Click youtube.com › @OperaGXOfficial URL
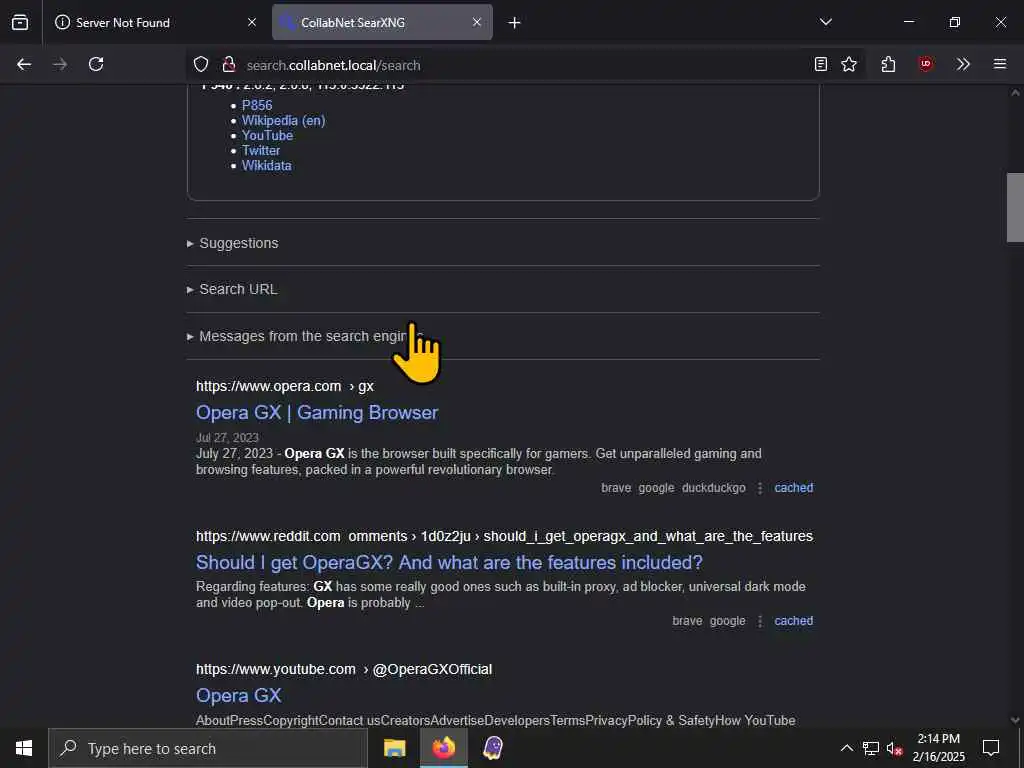This screenshot has width=1024, height=768. point(344,669)
